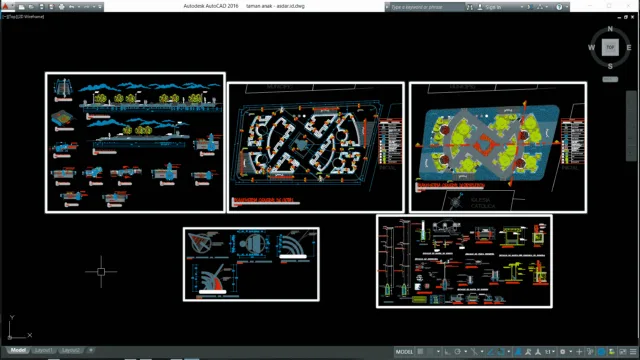Click the elevations and sections drawing sheet

click(x=135, y=142)
